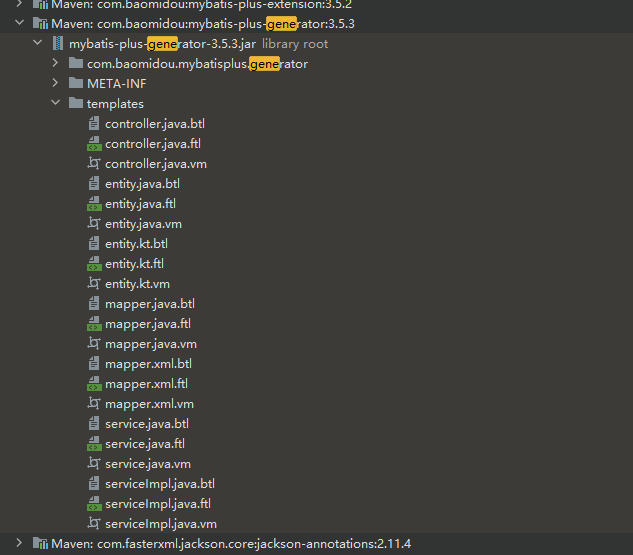The image size is (633, 555).
Task: Select file controller.java.vm
Action: tap(156, 164)
